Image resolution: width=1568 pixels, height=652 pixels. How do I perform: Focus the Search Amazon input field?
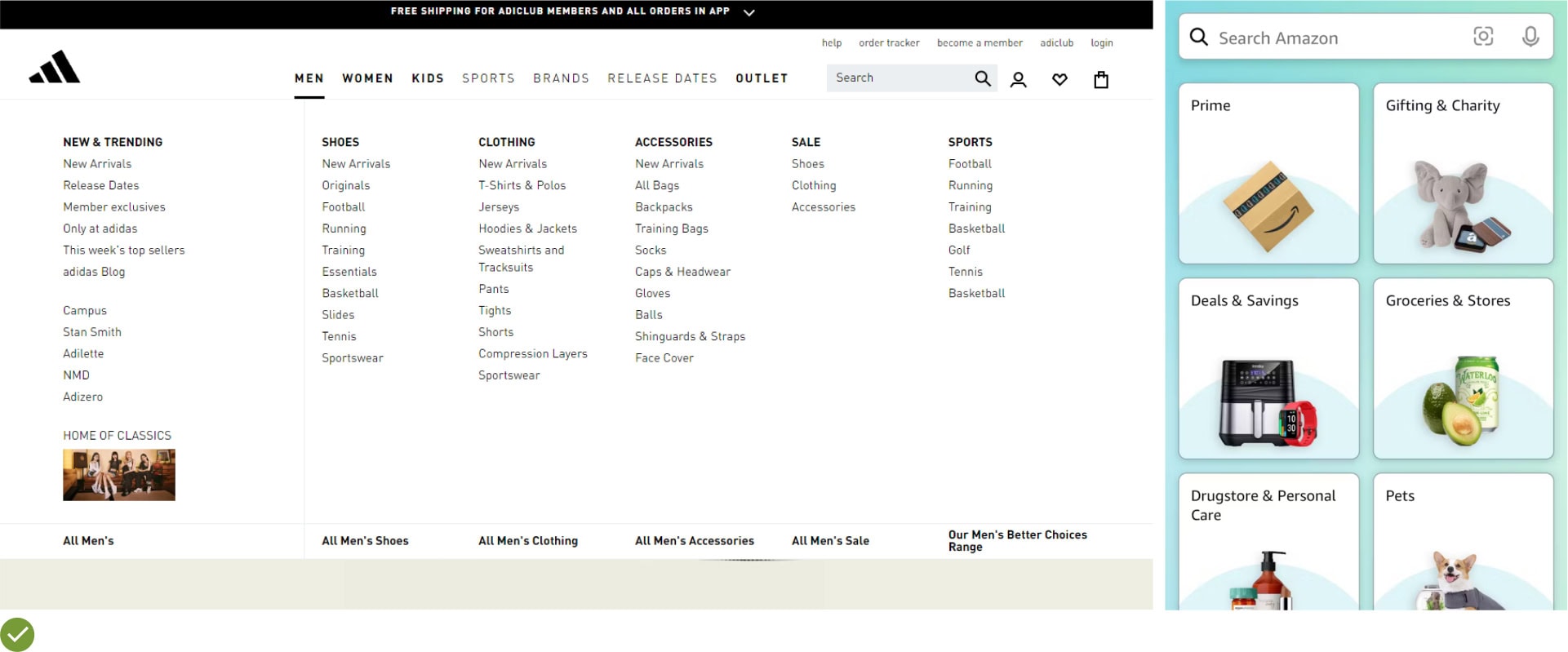point(1339,38)
